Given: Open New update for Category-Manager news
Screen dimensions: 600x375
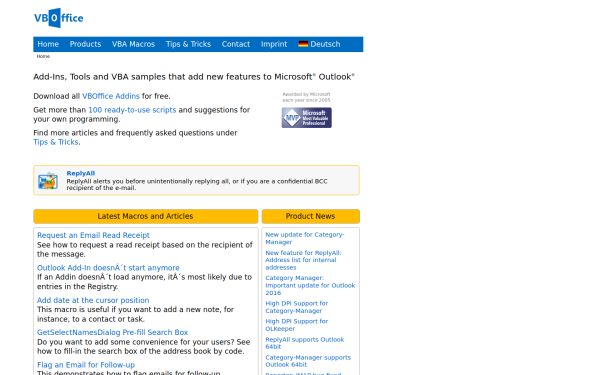Looking at the screenshot, I should click(x=305, y=238).
